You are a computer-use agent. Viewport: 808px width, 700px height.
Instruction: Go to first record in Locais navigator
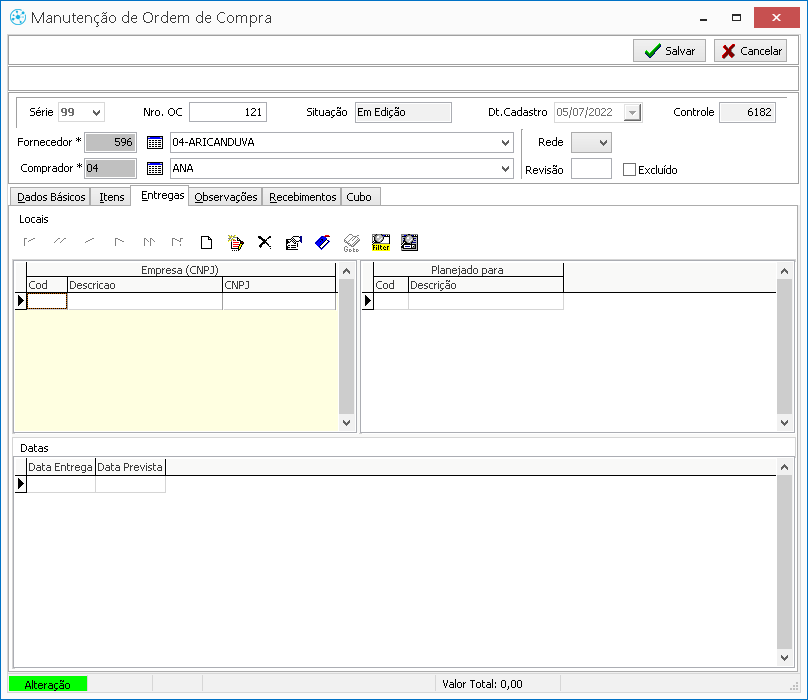coord(29,242)
